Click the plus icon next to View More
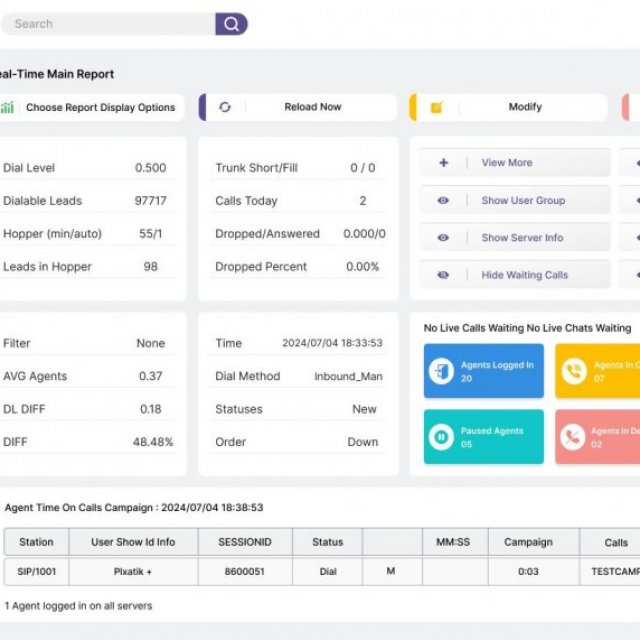The height and width of the screenshot is (640, 640). 444,162
